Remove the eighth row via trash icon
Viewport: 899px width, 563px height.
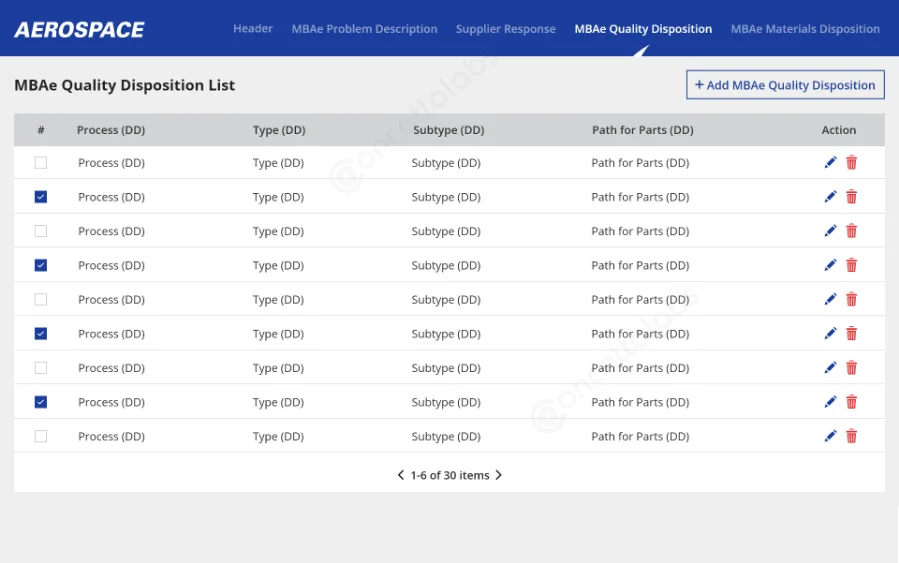851,402
